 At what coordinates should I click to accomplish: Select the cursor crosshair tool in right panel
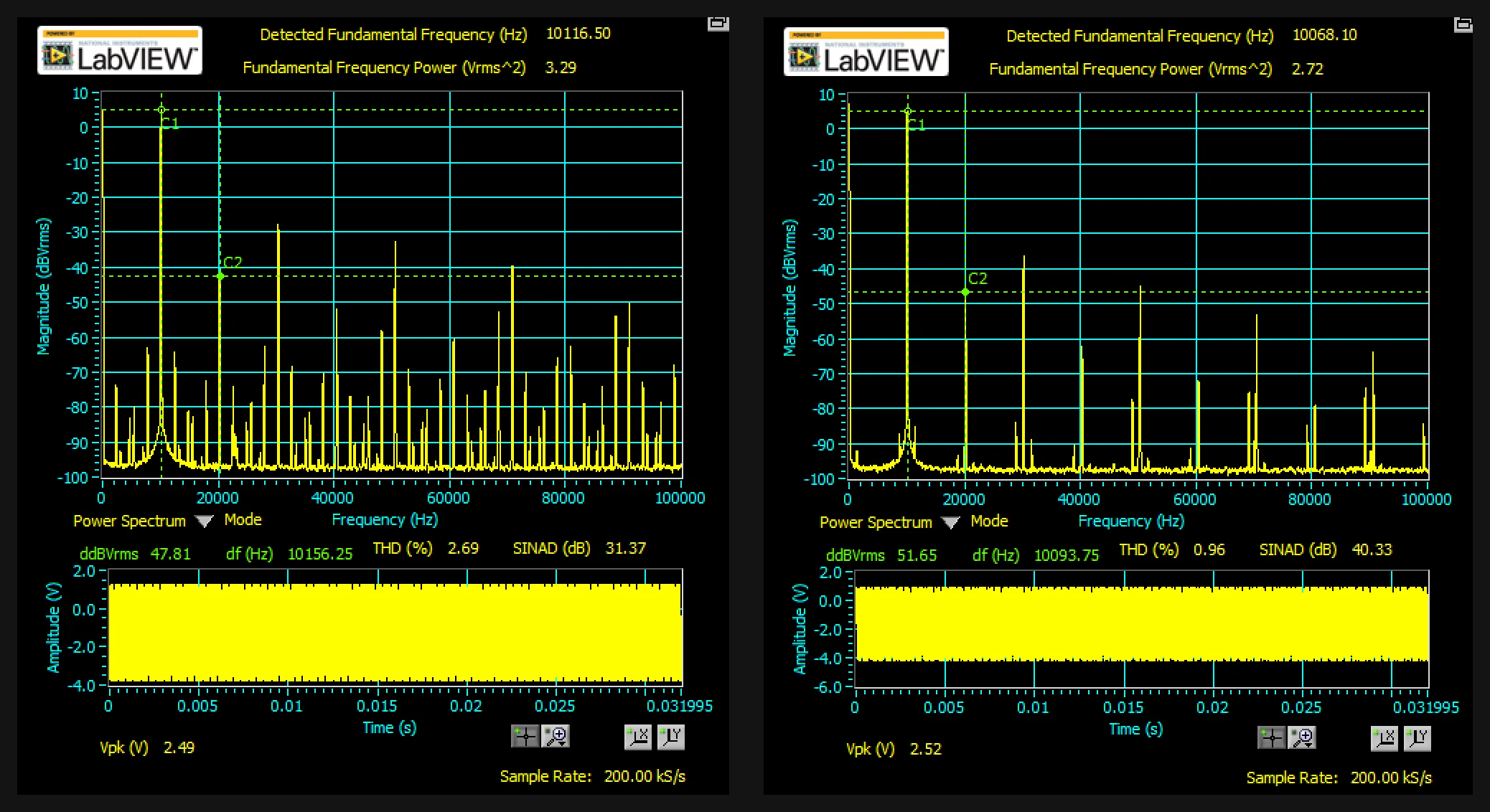point(1271,738)
